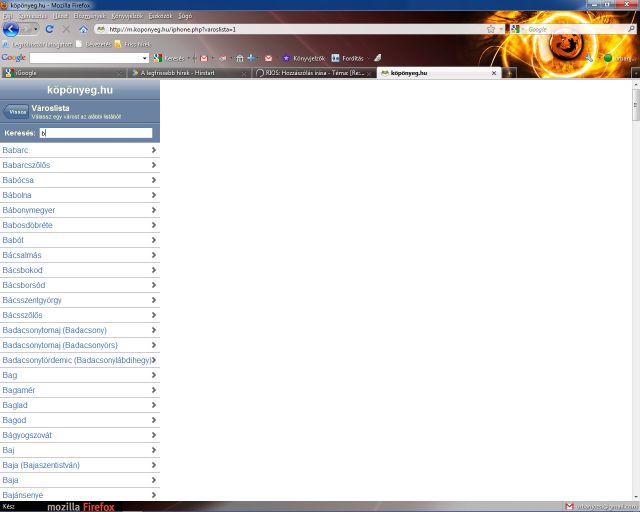Bookmark the page with the star icon
Screen dimensions: 640x512
[491, 29]
